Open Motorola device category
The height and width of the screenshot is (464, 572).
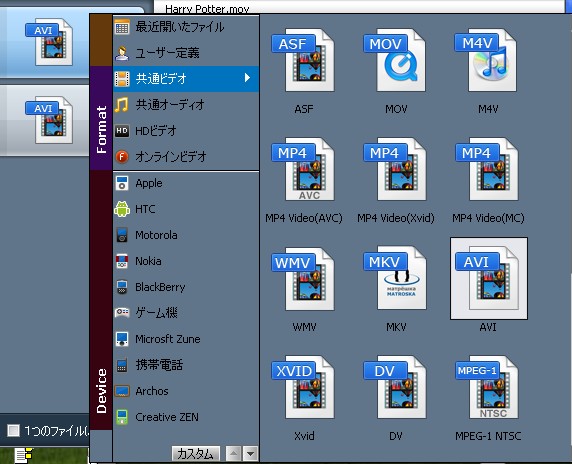[186, 235]
